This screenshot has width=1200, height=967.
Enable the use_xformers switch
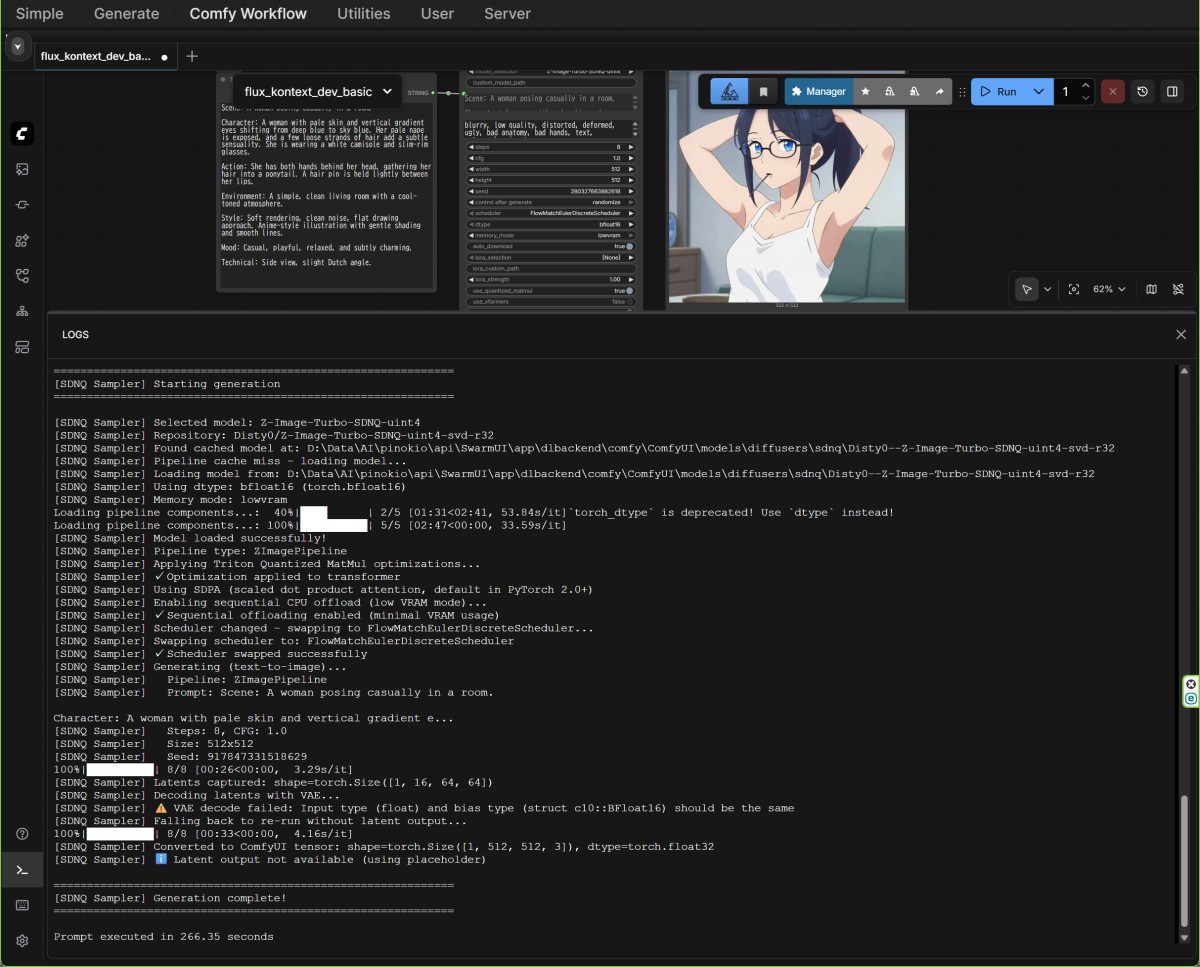pyautogui.click(x=629, y=302)
